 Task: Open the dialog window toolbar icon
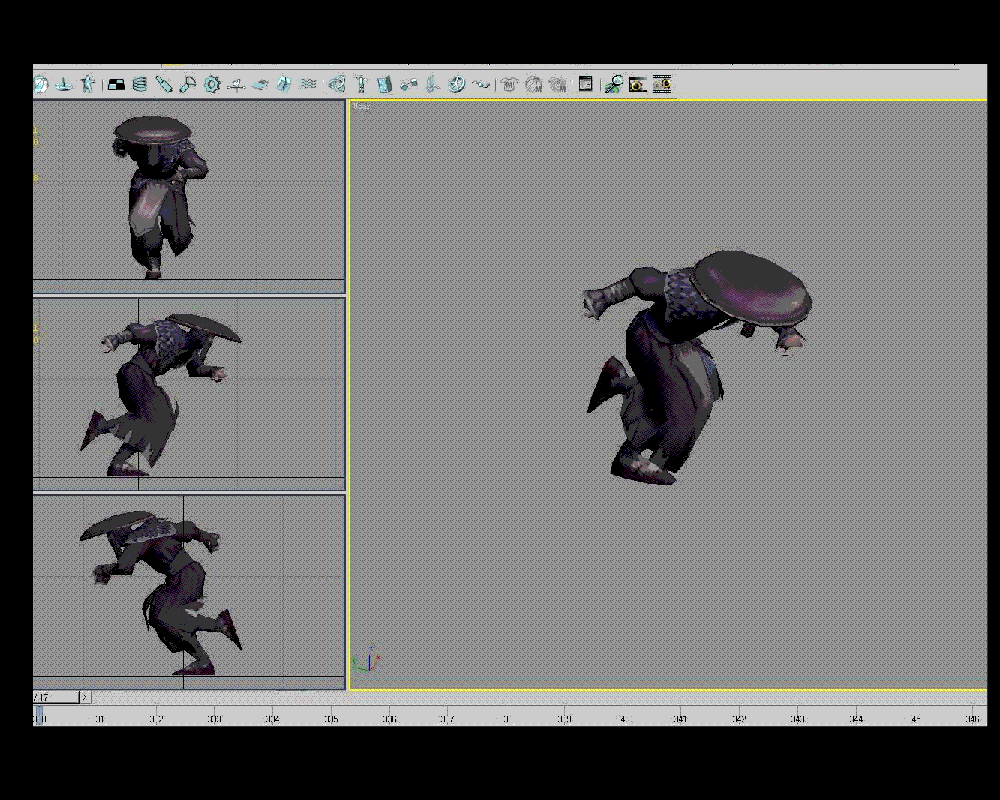click(585, 84)
